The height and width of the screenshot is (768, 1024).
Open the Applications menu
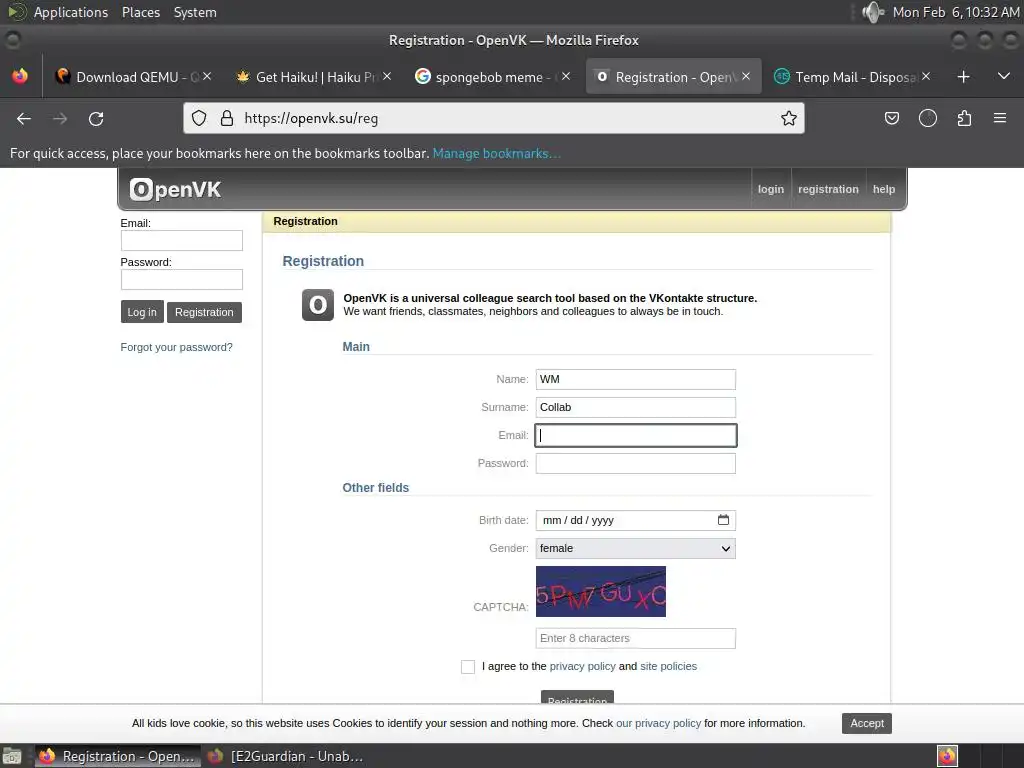pyautogui.click(x=71, y=12)
